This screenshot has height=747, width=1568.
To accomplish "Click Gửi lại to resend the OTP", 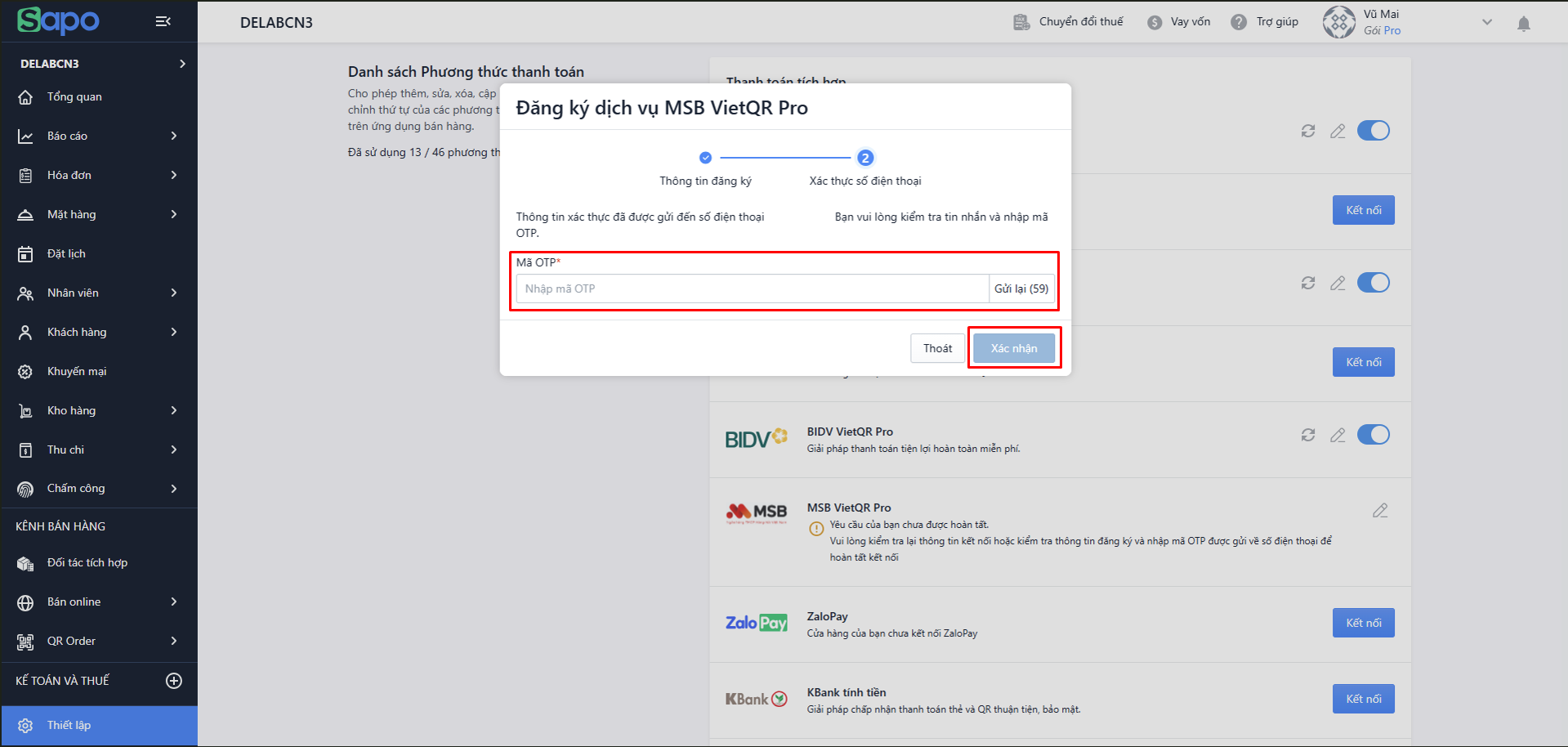I will pos(1021,289).
